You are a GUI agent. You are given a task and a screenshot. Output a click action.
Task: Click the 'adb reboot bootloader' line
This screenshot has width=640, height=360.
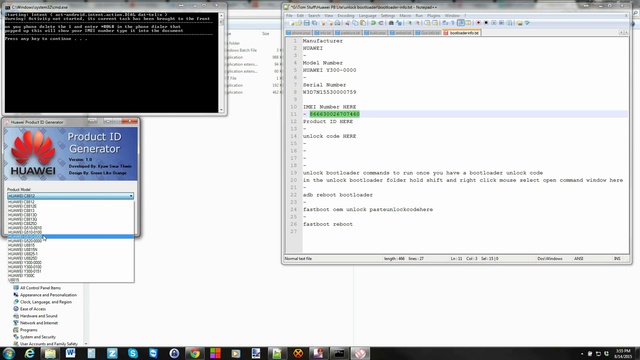click(338, 195)
